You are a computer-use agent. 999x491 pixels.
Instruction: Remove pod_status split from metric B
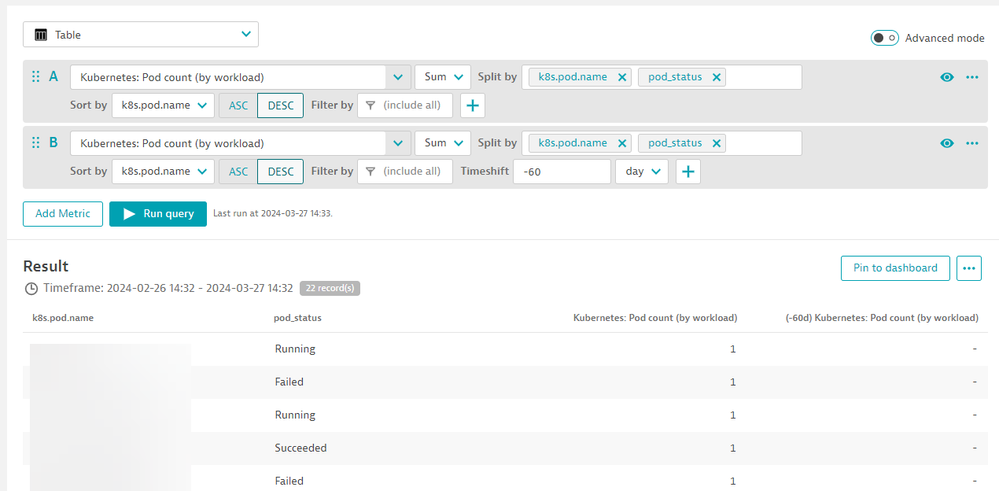pyautogui.click(x=717, y=143)
